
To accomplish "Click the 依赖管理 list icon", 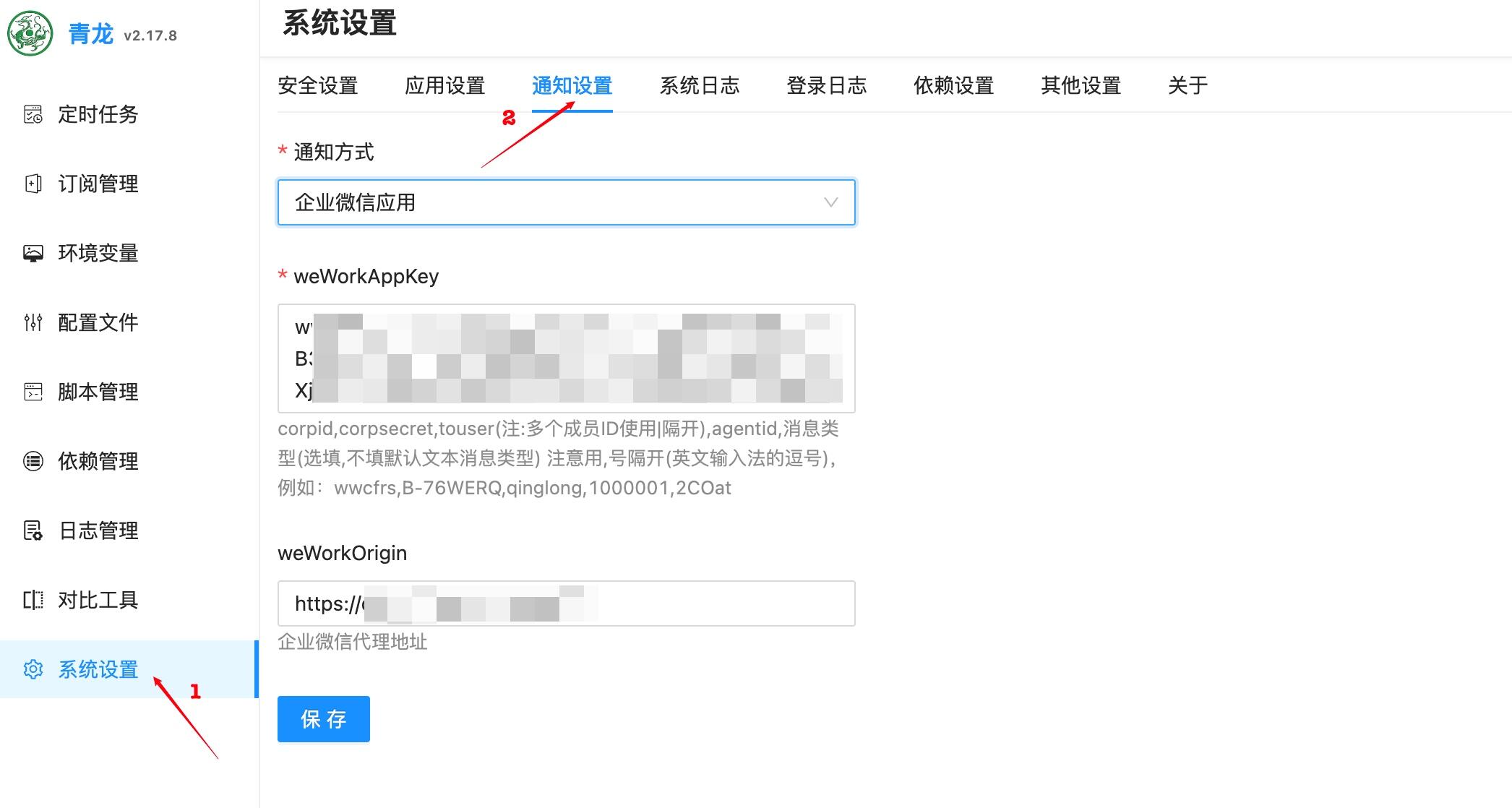I will [x=33, y=461].
